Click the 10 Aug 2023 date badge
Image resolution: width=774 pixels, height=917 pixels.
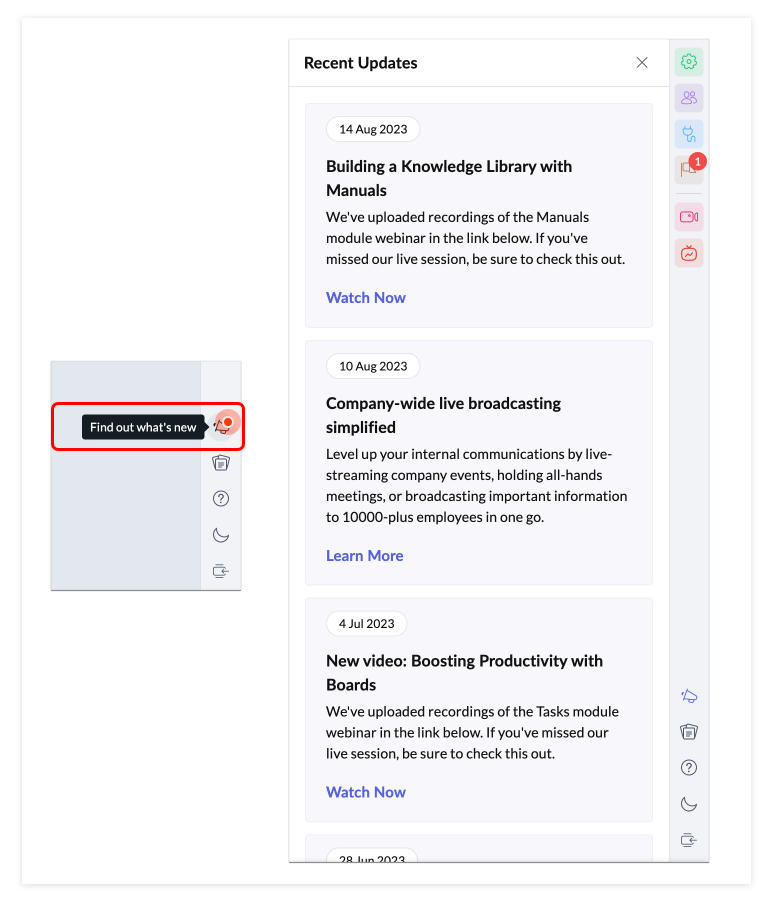[373, 366]
